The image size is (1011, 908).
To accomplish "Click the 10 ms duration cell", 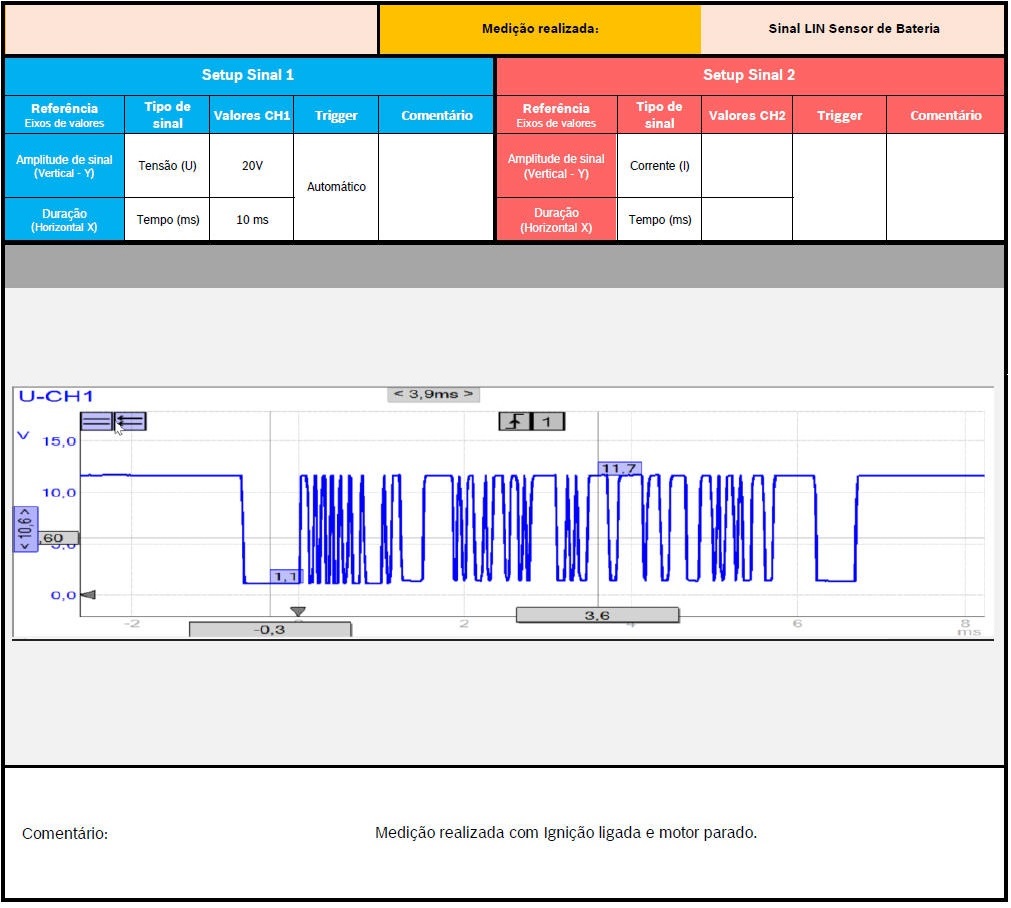I will [252, 219].
